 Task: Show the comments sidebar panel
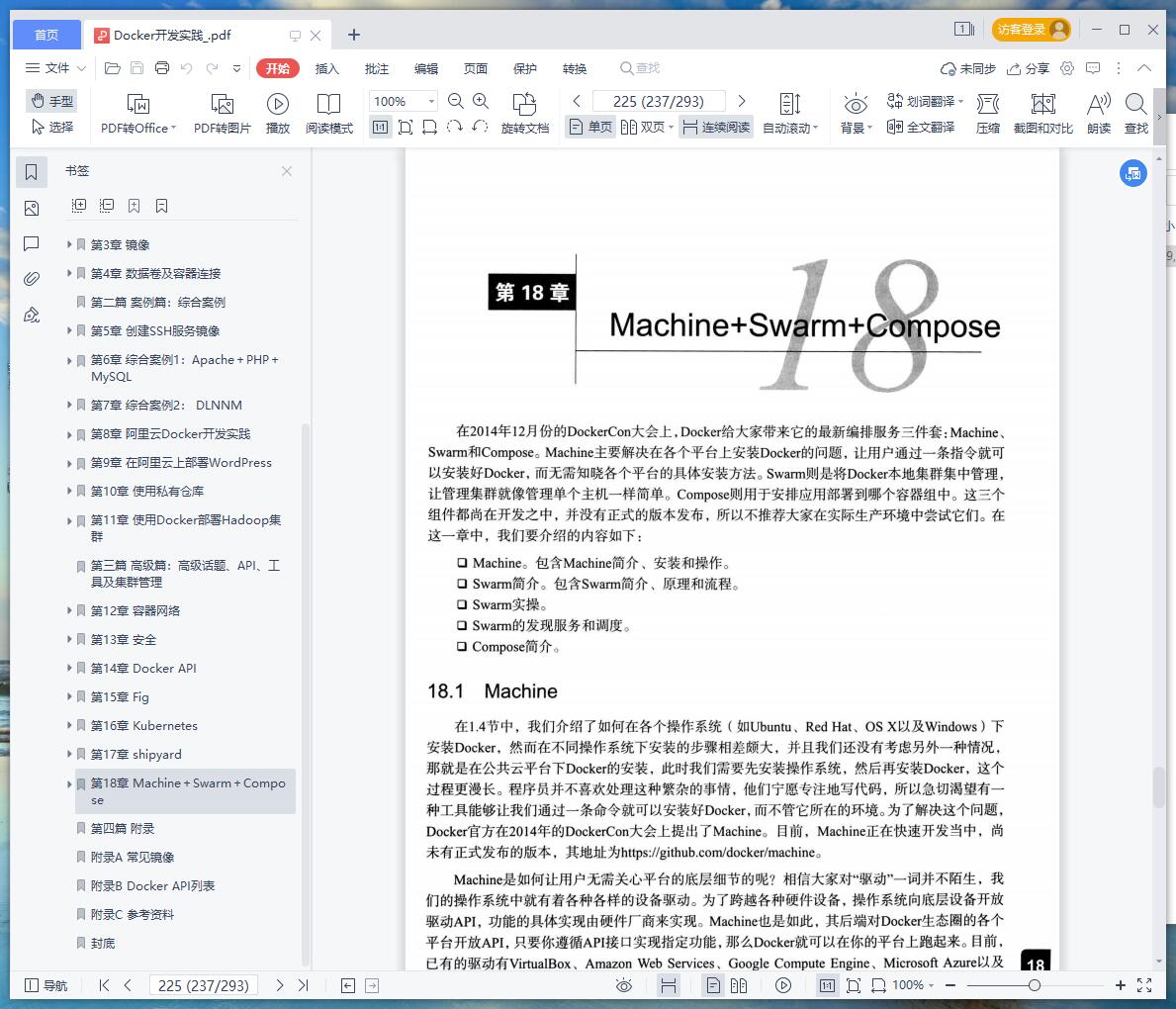click(x=32, y=243)
